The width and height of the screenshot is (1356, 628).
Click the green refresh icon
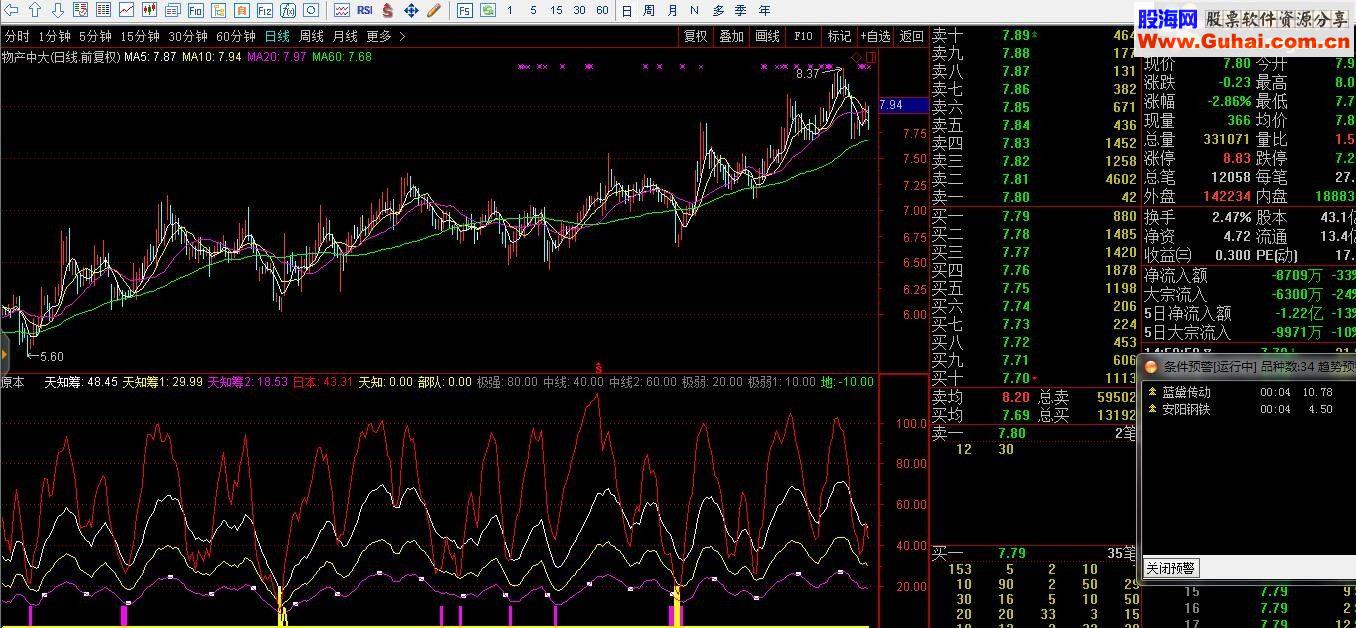488,10
